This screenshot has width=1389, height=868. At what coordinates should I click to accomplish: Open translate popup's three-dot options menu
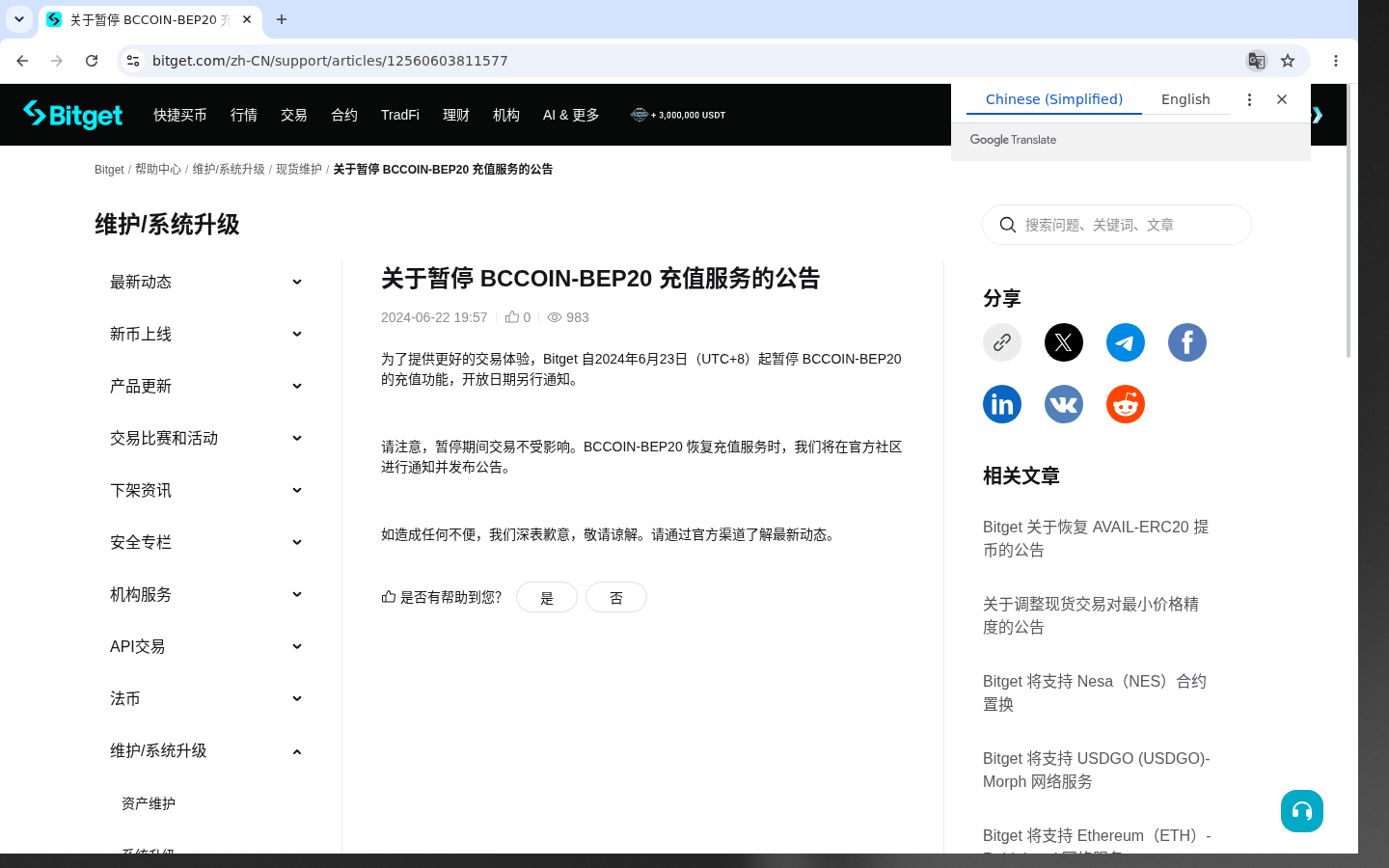pyautogui.click(x=1249, y=99)
